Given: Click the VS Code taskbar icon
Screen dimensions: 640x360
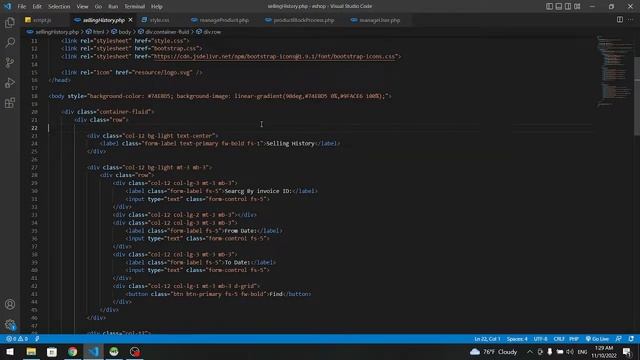Looking at the screenshot, I should click(x=93, y=352).
